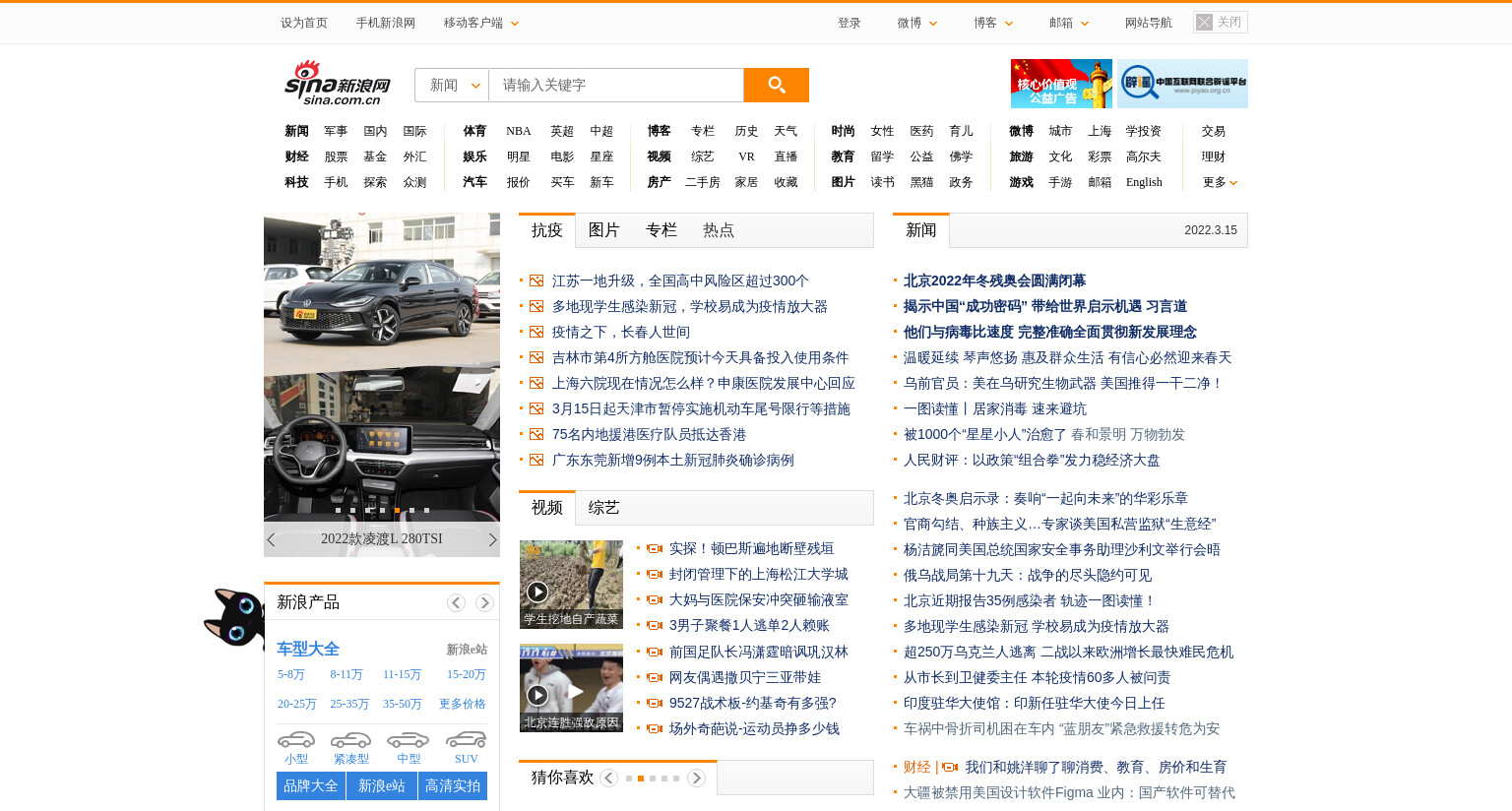Image resolution: width=1512 pixels, height=811 pixels.
Task: Click image icon beside 江苏一地升级 headline
Action: tap(536, 281)
